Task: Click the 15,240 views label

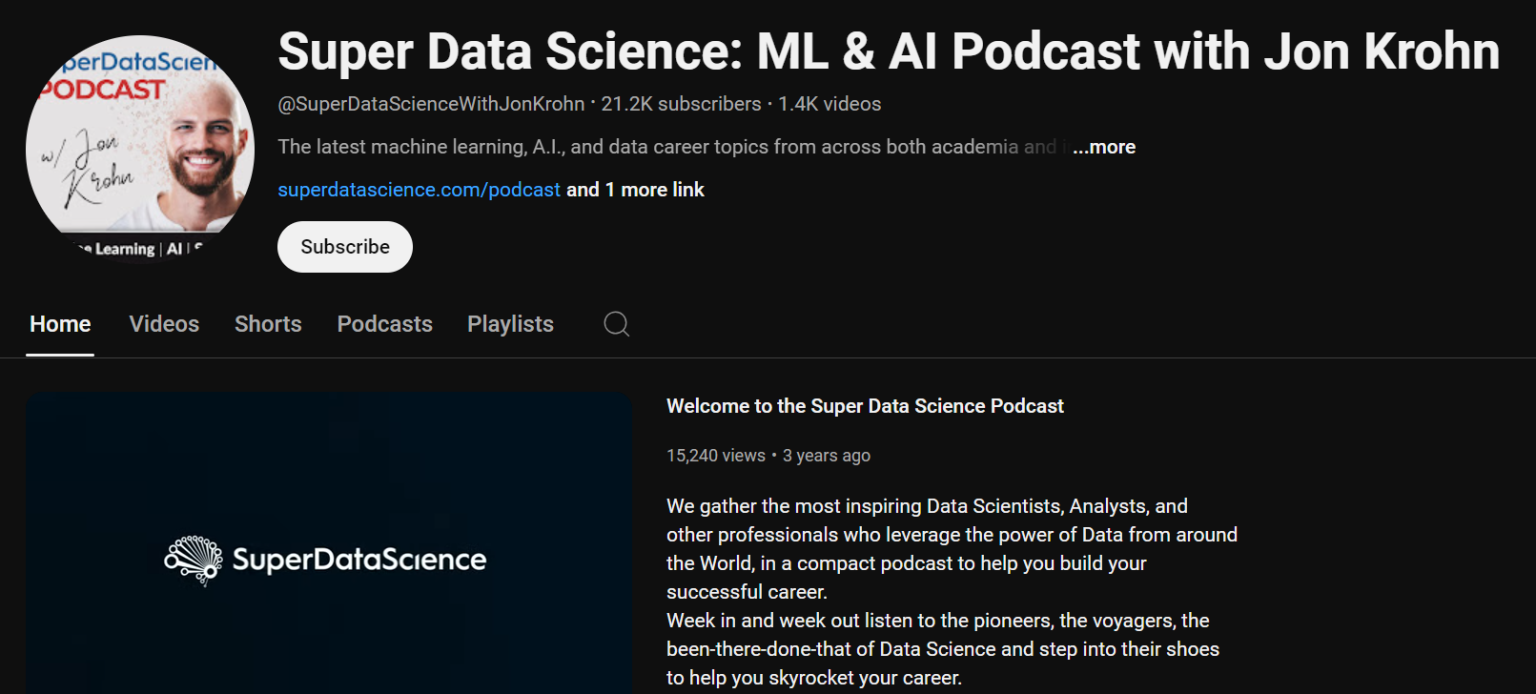Action: [715, 455]
